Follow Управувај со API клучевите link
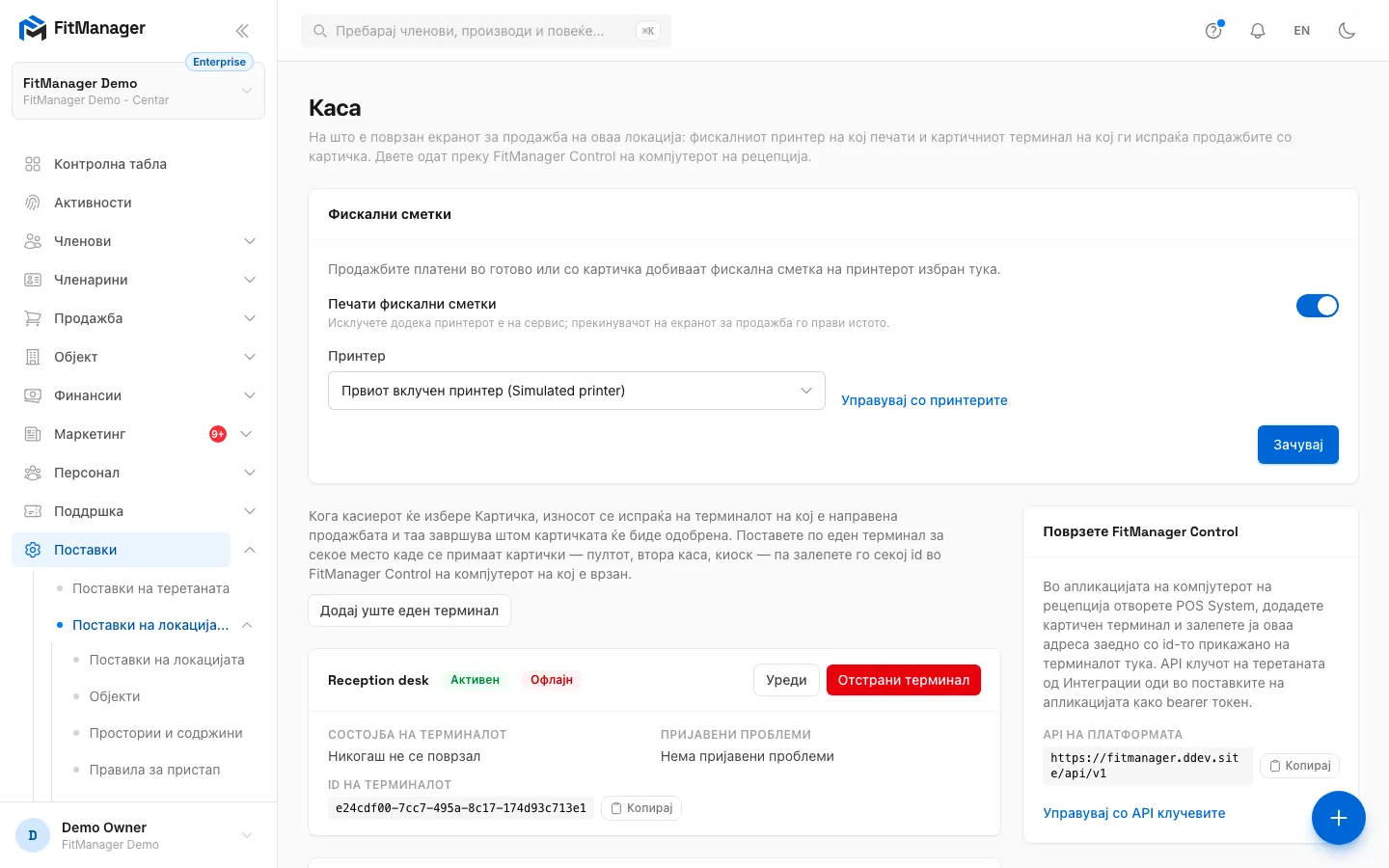The width and height of the screenshot is (1389, 868). tap(1134, 813)
